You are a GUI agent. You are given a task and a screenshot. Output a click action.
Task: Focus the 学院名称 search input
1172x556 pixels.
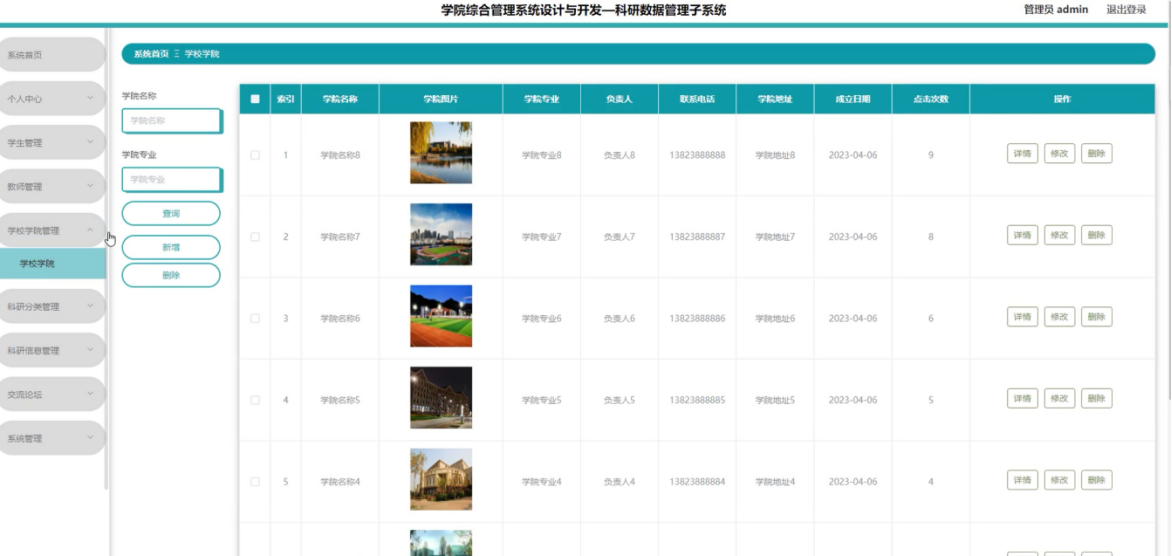click(172, 120)
